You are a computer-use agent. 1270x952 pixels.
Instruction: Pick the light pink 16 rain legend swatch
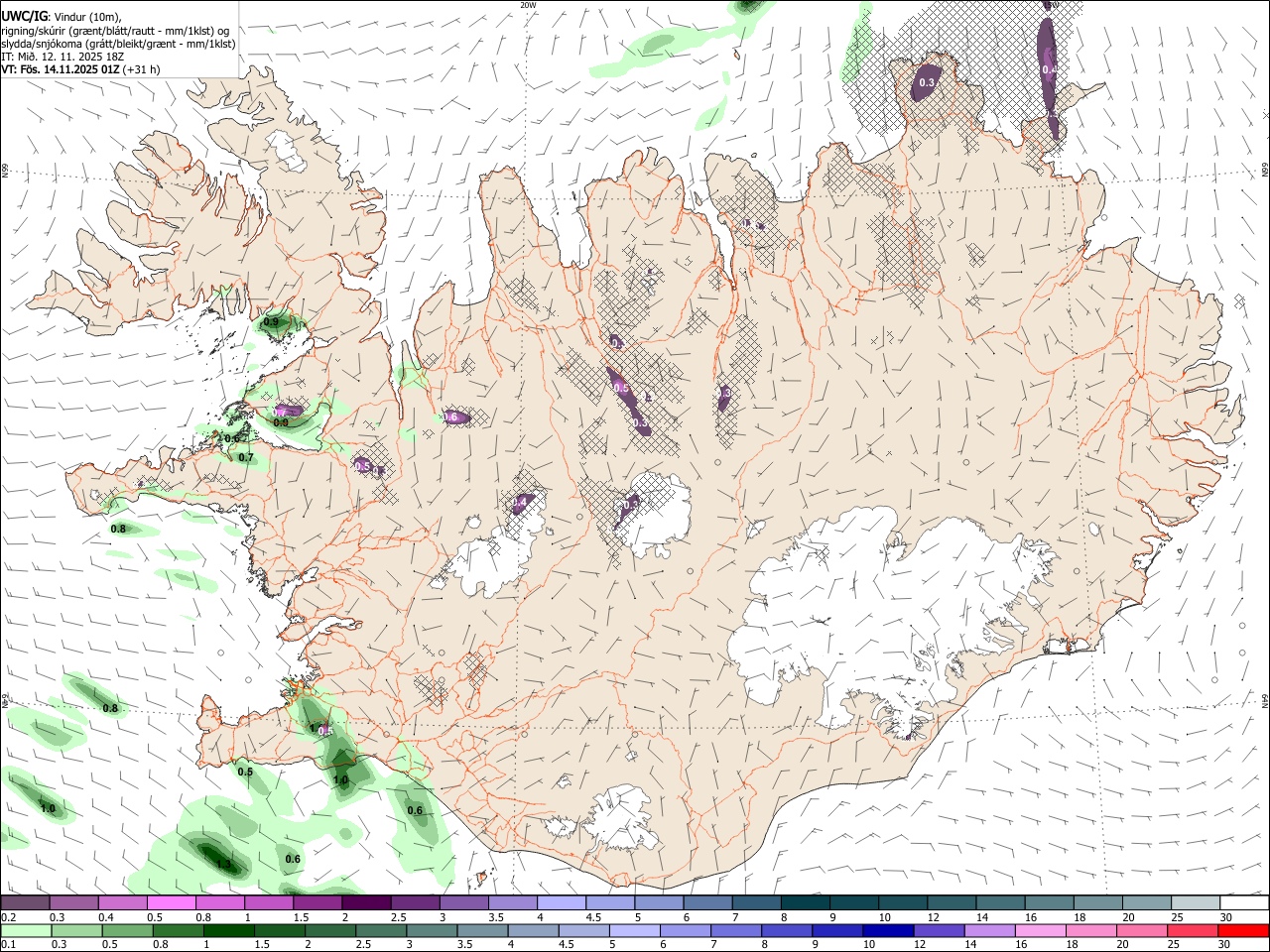click(x=1040, y=930)
